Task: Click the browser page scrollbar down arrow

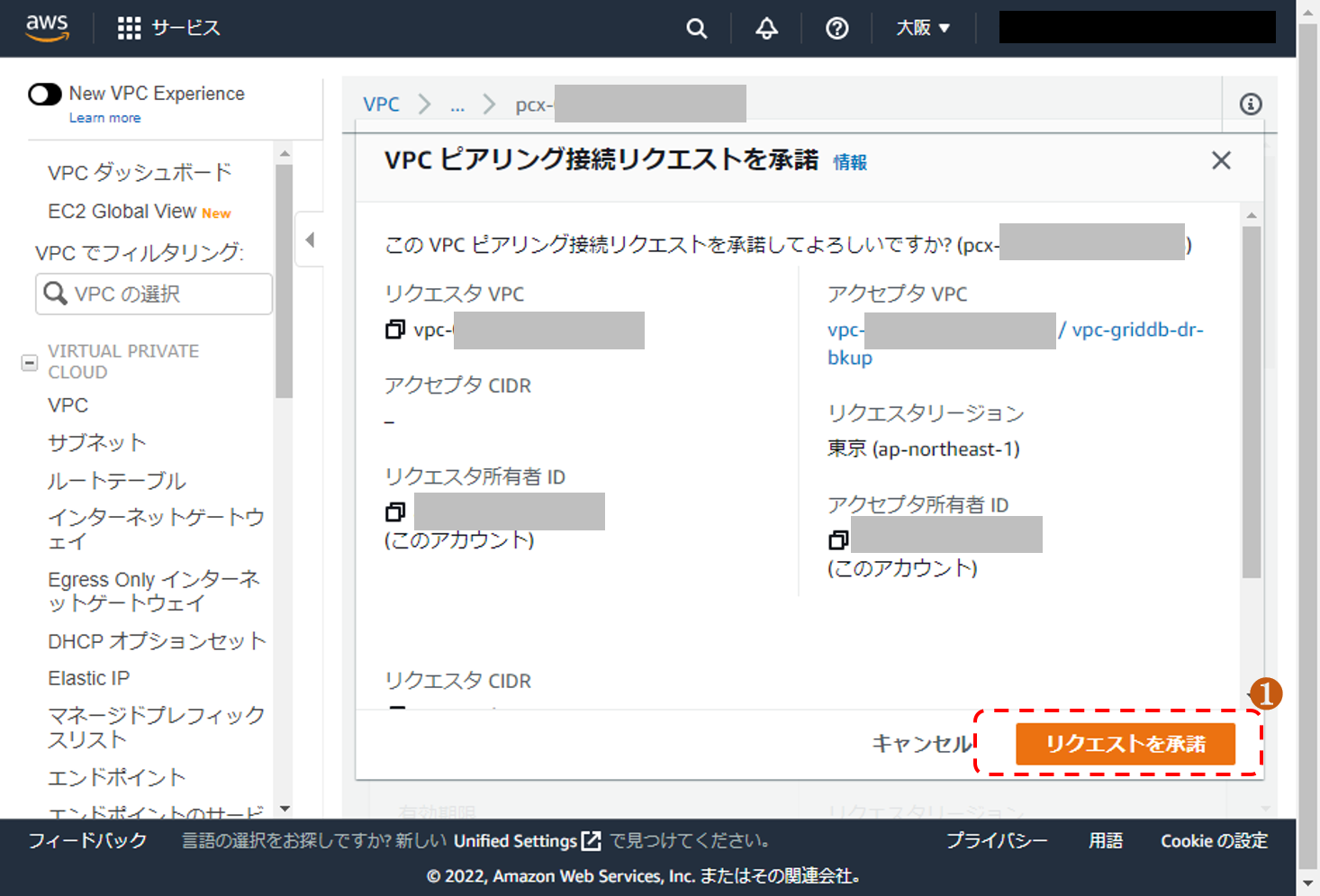Action: point(1308,884)
